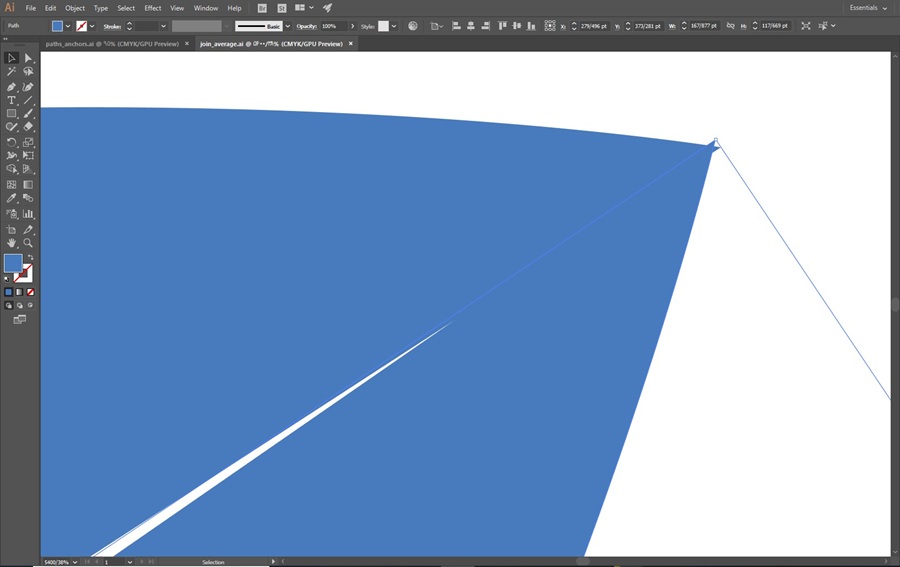Select the Direct Selection tool
The image size is (900, 567).
point(28,58)
